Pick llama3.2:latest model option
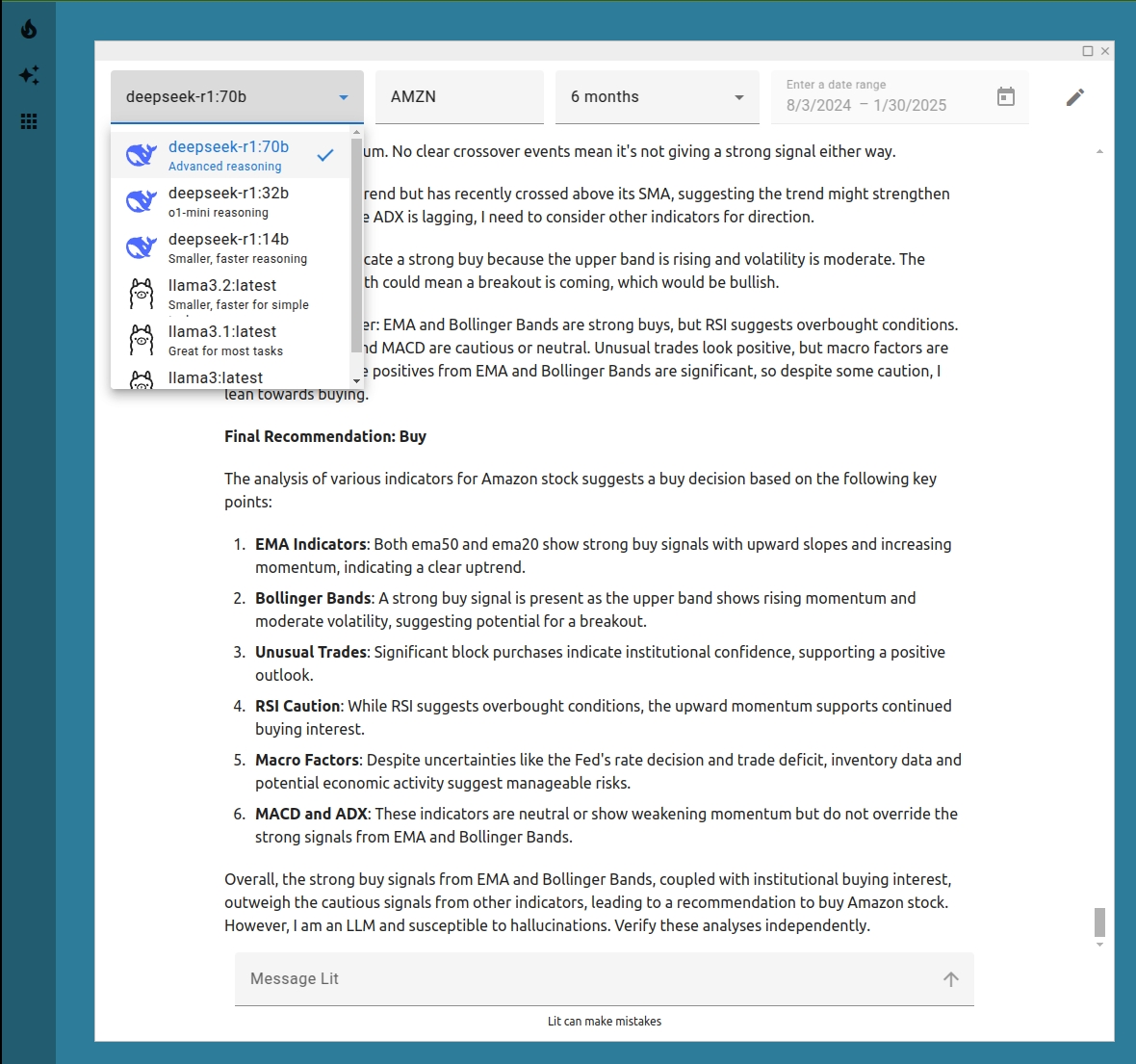This screenshot has height=1064, width=1136. click(x=229, y=294)
